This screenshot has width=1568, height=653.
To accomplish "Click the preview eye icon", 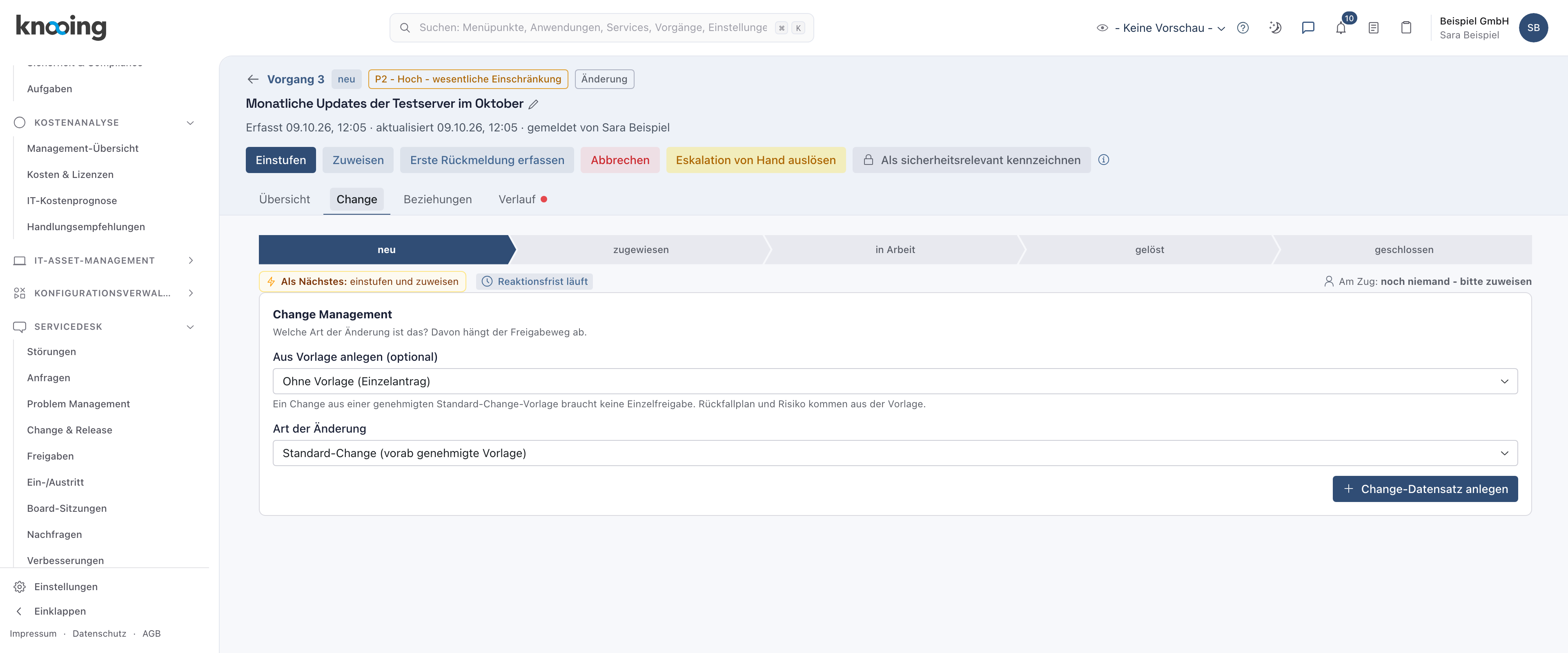I will coord(1102,28).
